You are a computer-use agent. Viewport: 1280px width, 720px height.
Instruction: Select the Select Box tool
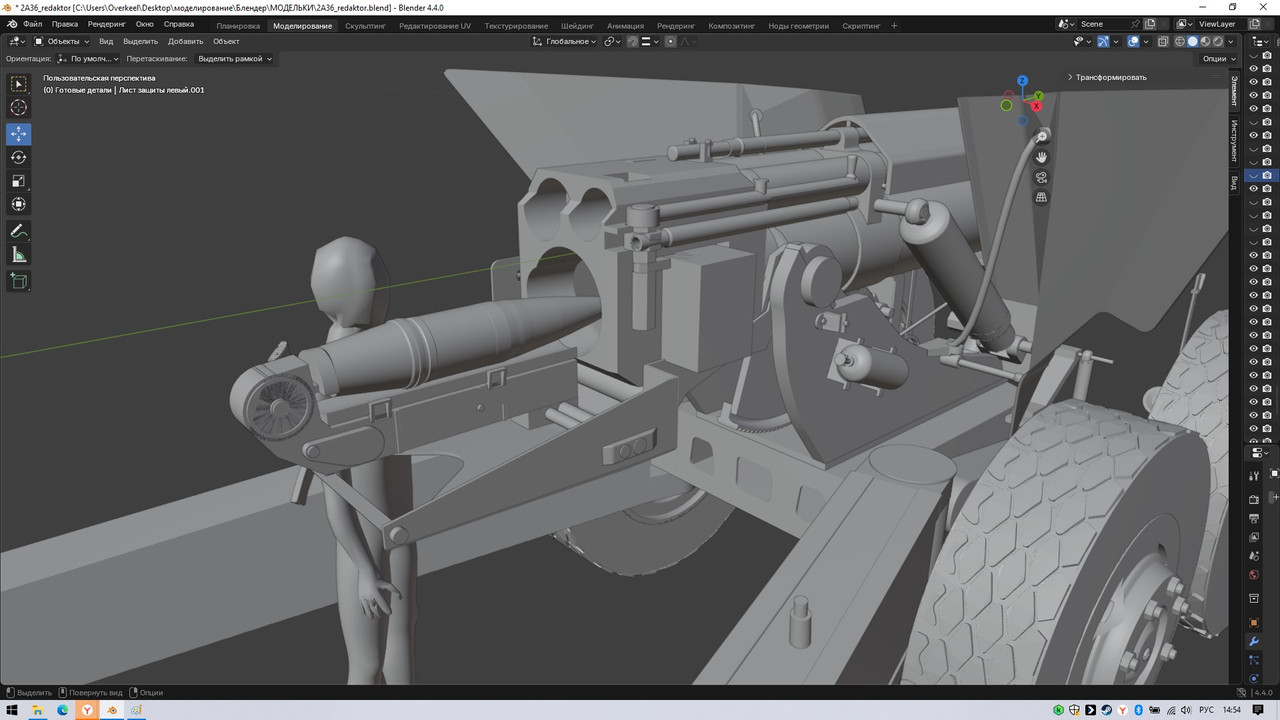click(18, 84)
